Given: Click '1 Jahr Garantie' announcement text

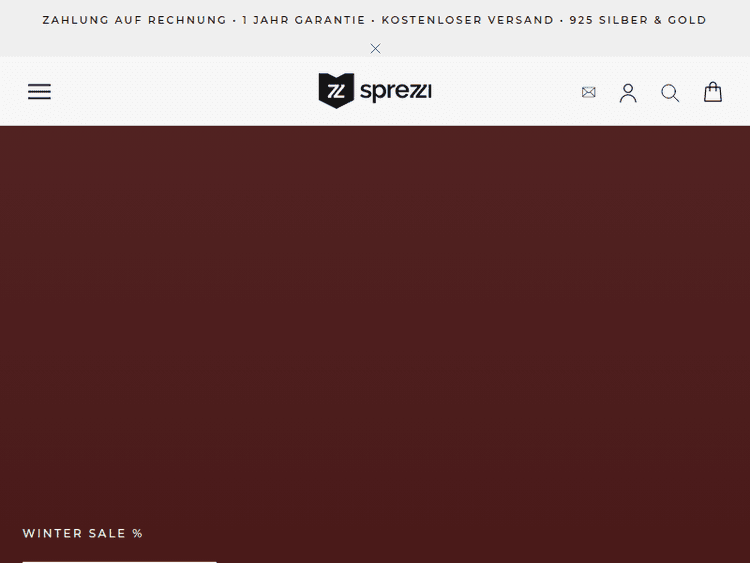Looking at the screenshot, I should (x=303, y=20).
